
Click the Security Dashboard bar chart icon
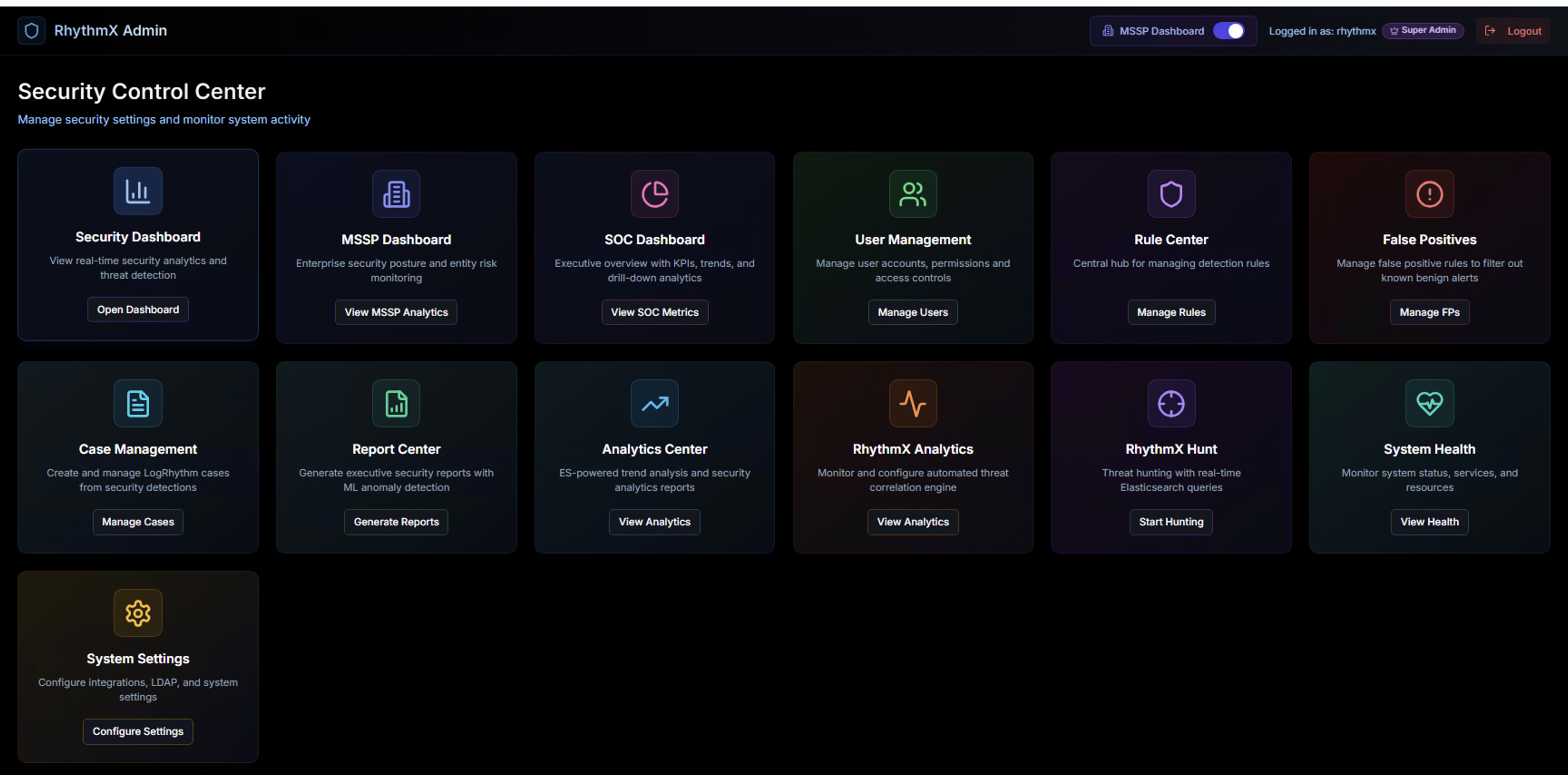click(x=137, y=191)
